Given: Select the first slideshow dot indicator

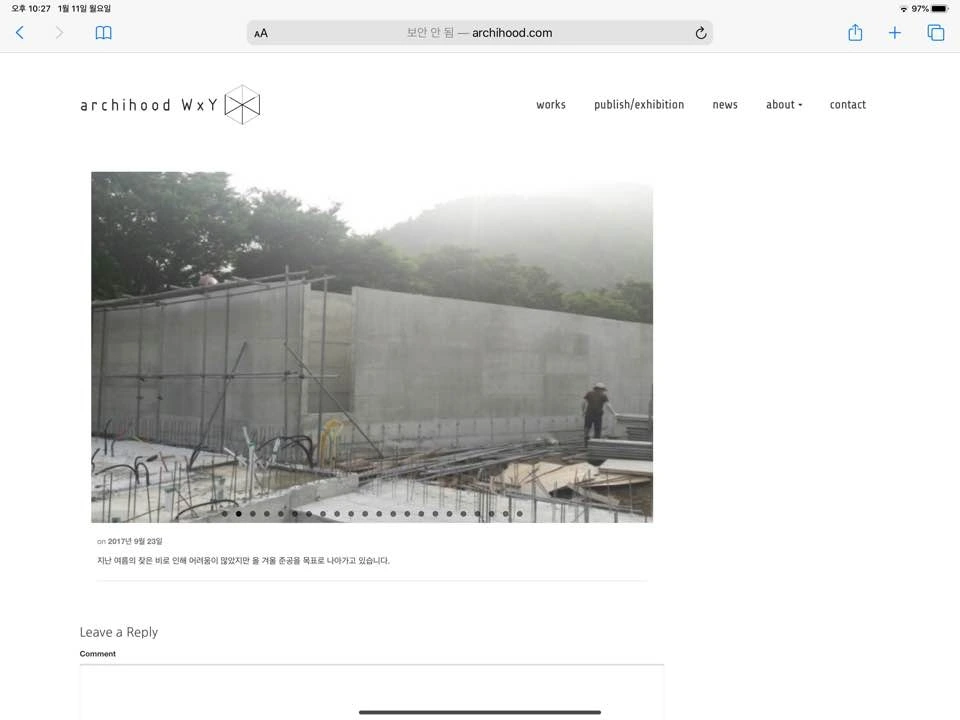Looking at the screenshot, I should coord(225,514).
